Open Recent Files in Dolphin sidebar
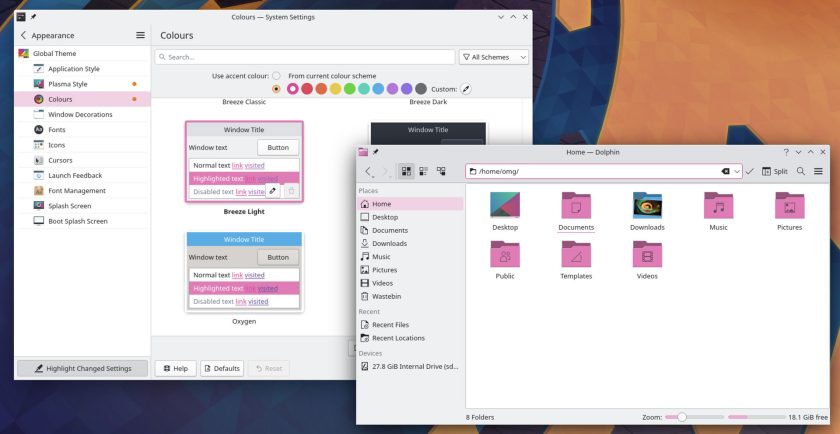Screen dimensions: 840x434 (x=410, y=325)
